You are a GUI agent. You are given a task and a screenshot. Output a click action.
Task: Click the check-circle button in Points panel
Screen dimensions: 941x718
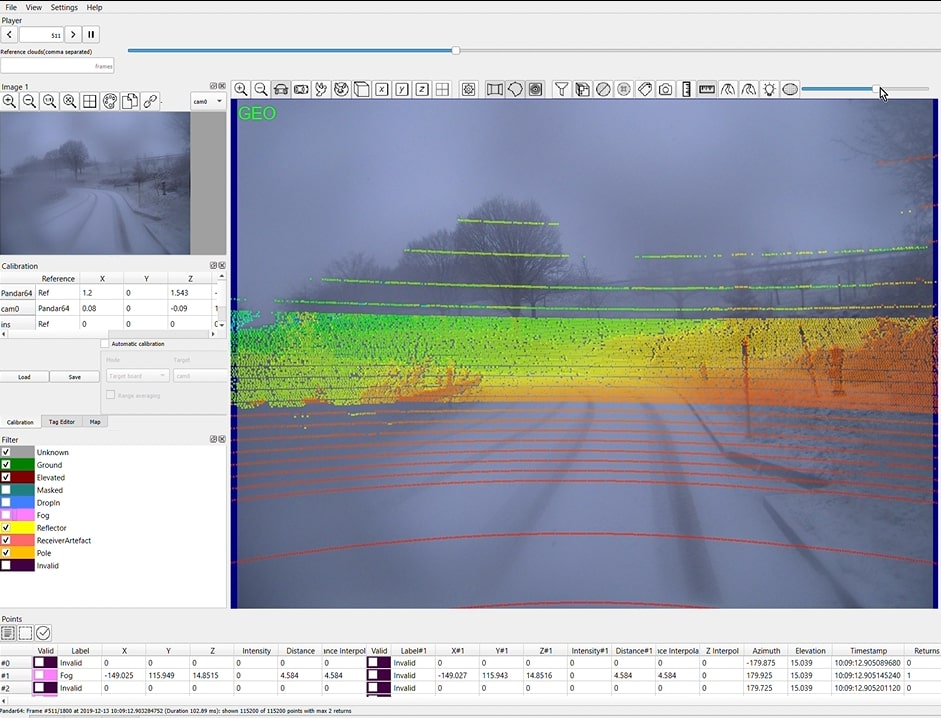[43, 633]
